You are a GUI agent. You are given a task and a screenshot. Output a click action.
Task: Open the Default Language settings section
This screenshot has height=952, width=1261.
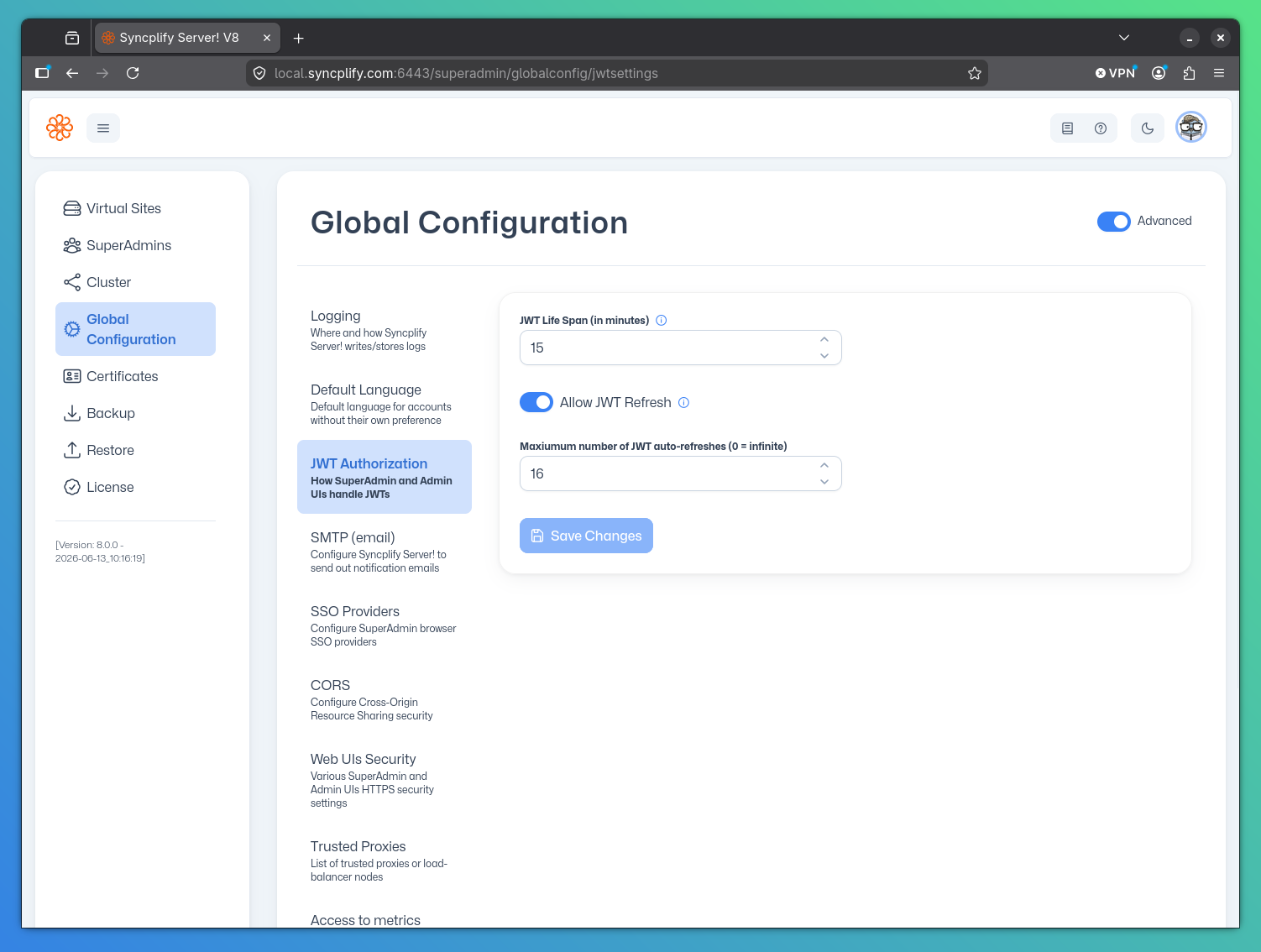[x=385, y=403]
